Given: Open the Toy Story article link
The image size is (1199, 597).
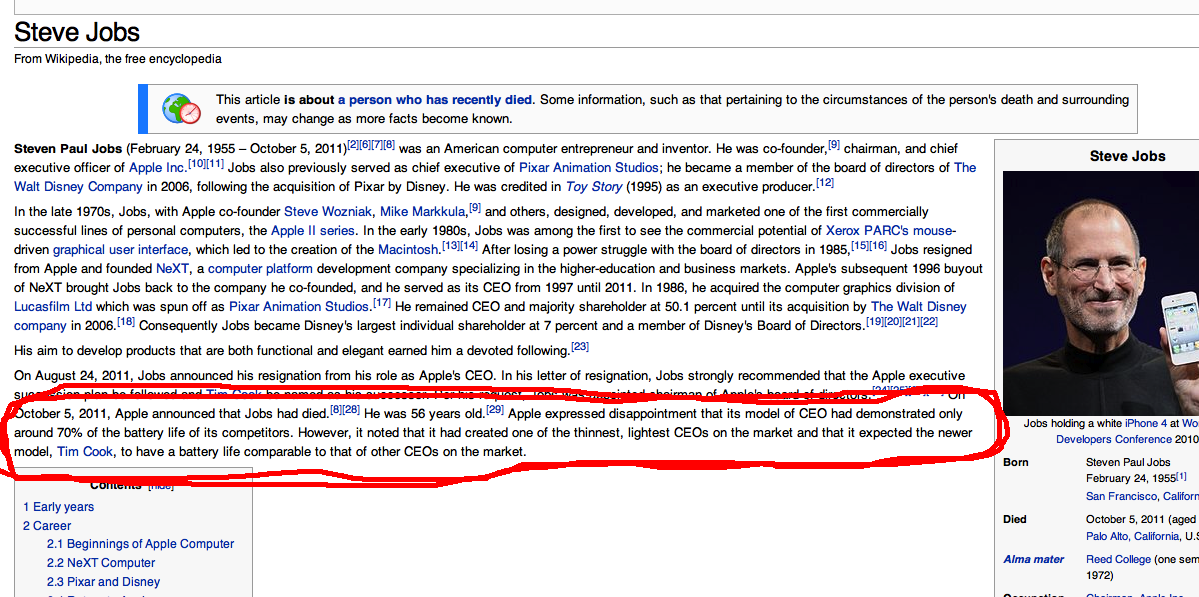Looking at the screenshot, I should point(594,187).
